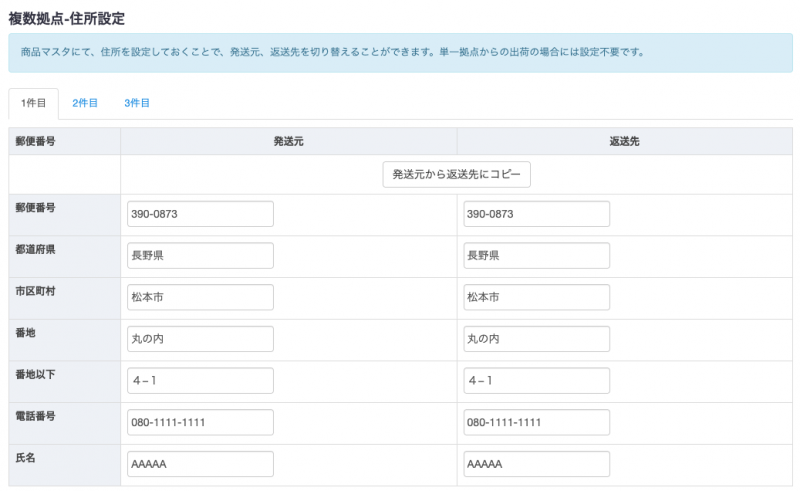Select the 返送先 番地 field
Screen dimensions: 800x491
click(536, 339)
